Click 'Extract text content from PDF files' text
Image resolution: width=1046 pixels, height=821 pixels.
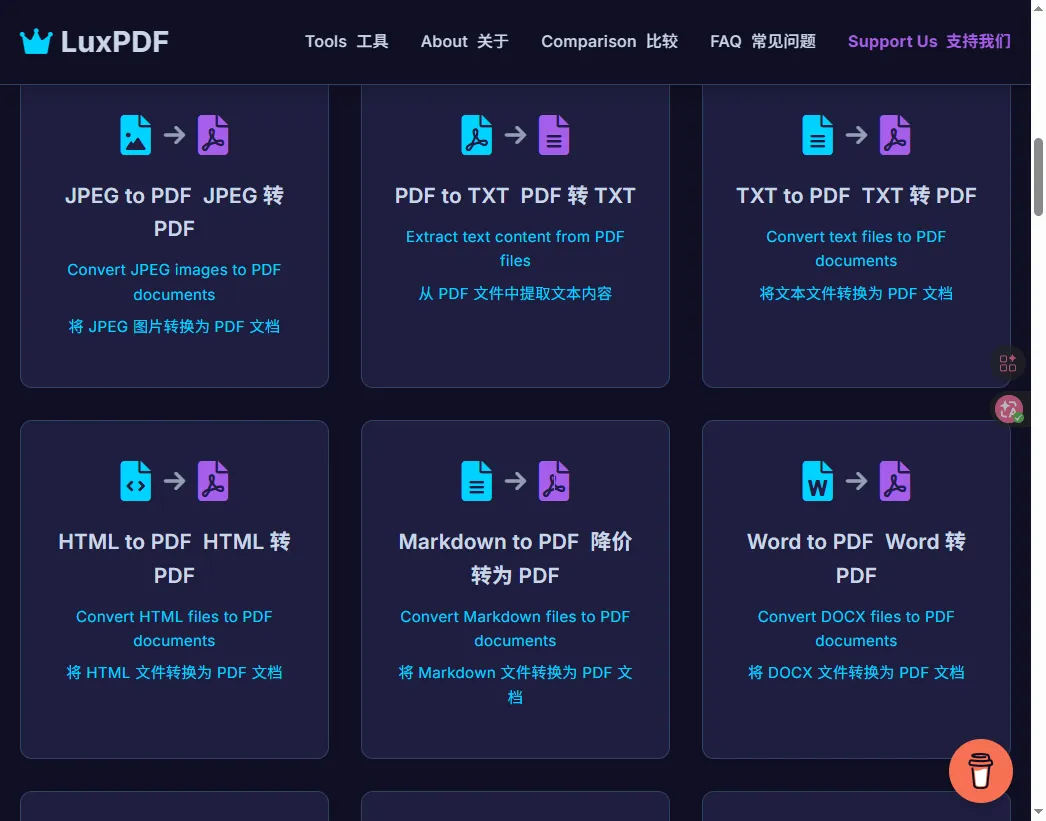click(515, 248)
